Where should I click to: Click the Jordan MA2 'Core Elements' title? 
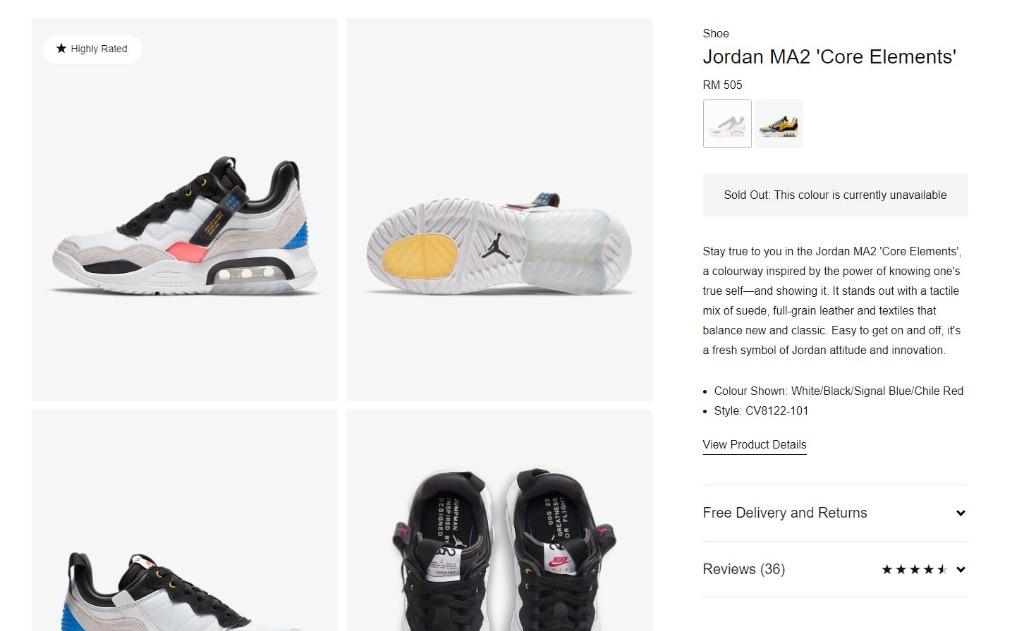pos(829,57)
